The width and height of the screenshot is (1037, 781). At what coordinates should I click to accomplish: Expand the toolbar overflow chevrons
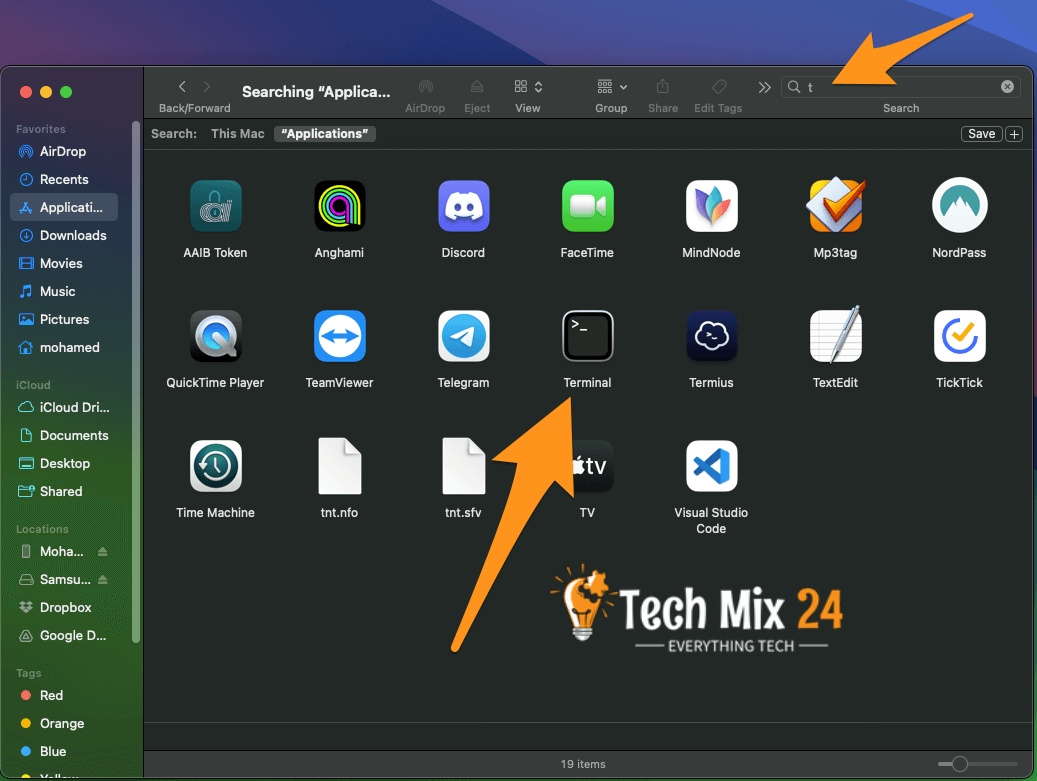[765, 87]
